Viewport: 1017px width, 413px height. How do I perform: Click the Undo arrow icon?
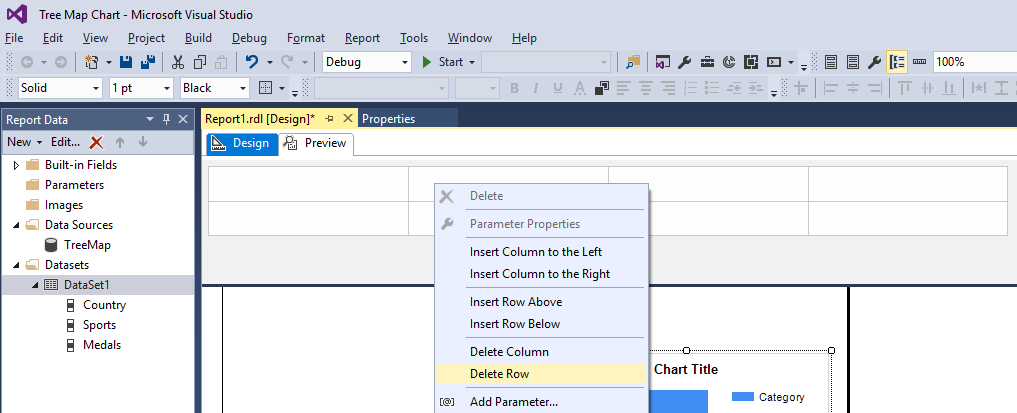tap(252, 62)
